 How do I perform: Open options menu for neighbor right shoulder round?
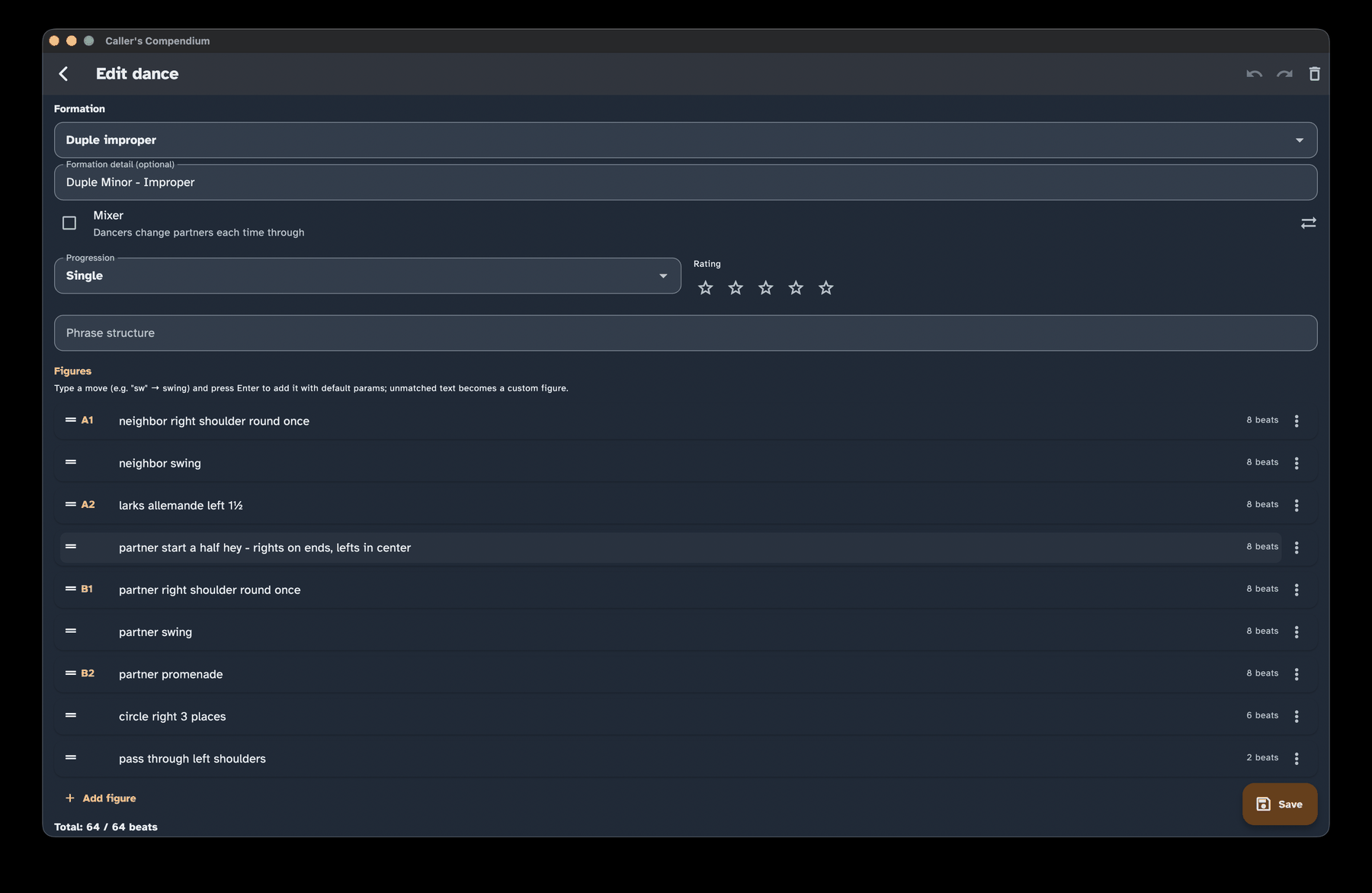click(x=1297, y=421)
